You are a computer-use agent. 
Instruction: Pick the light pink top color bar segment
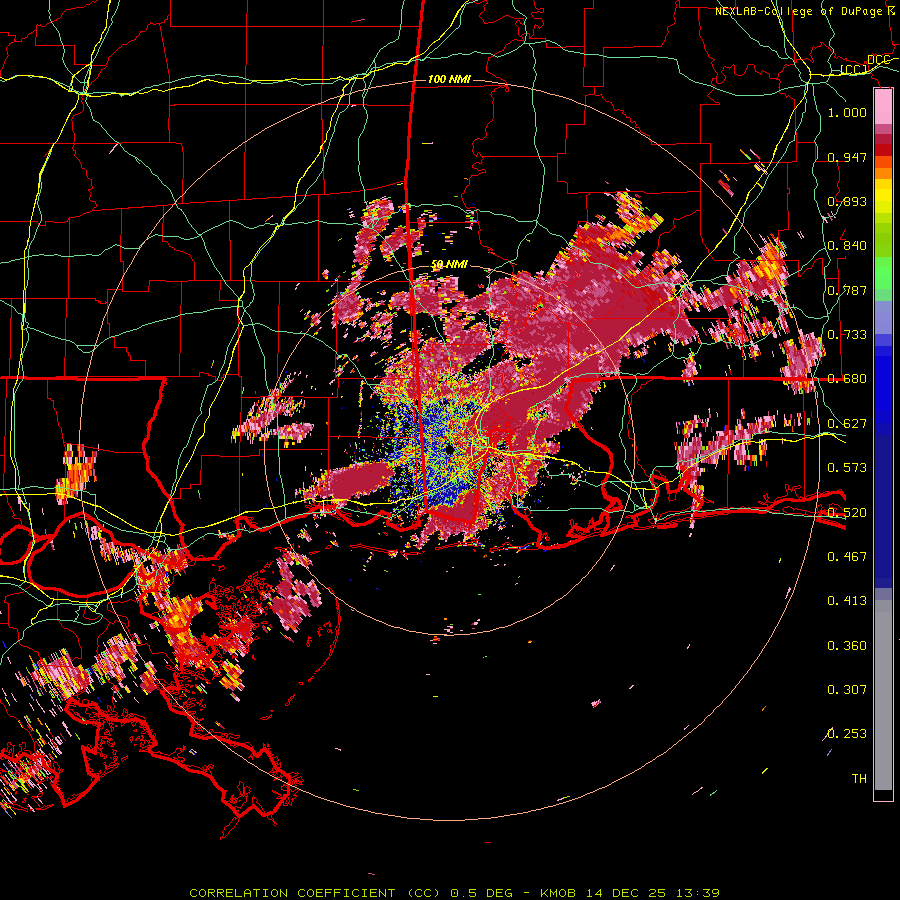883,106
